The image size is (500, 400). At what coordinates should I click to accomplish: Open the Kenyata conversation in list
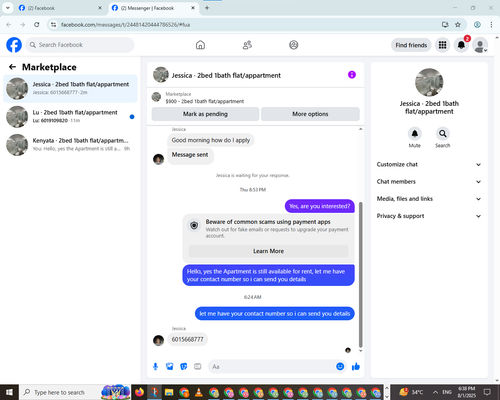pyautogui.click(x=70, y=144)
